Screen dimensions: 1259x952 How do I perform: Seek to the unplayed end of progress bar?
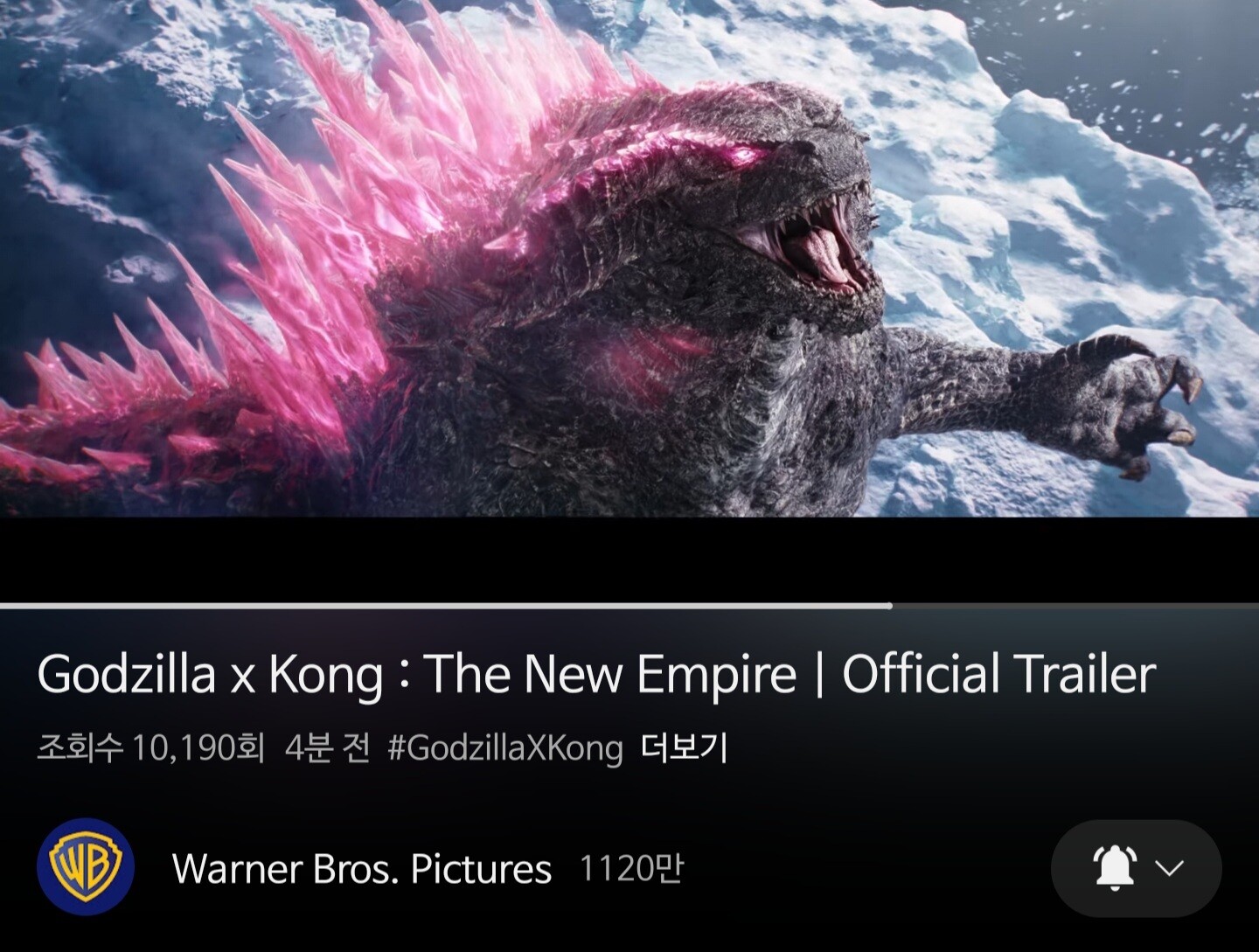point(1075,605)
